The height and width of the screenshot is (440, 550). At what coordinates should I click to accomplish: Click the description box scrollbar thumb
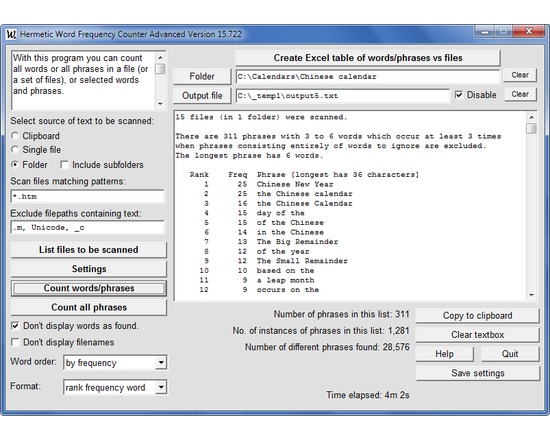[160, 69]
